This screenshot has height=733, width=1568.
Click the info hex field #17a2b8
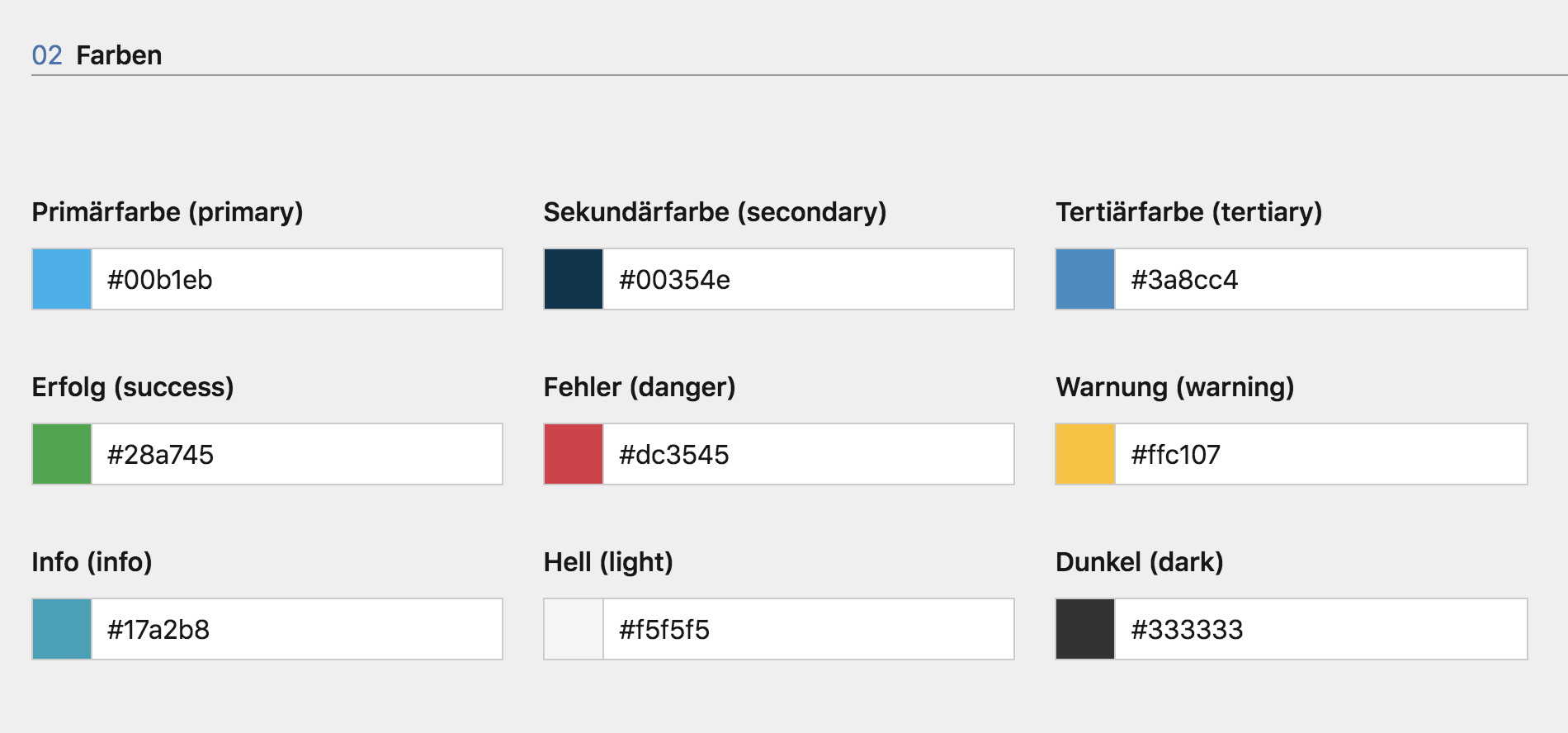click(x=296, y=629)
